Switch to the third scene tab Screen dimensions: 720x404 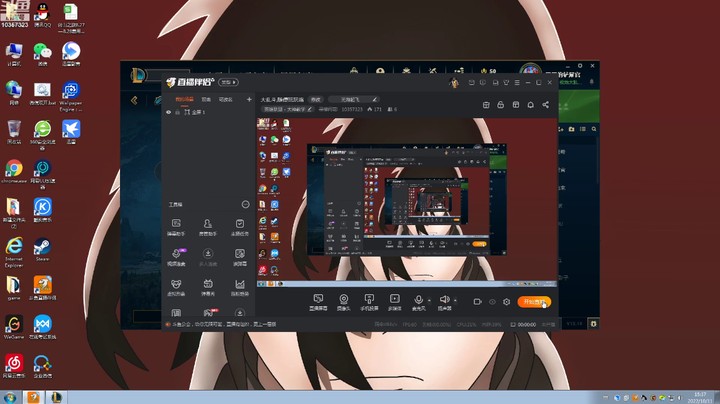pyautogui.click(x=225, y=99)
